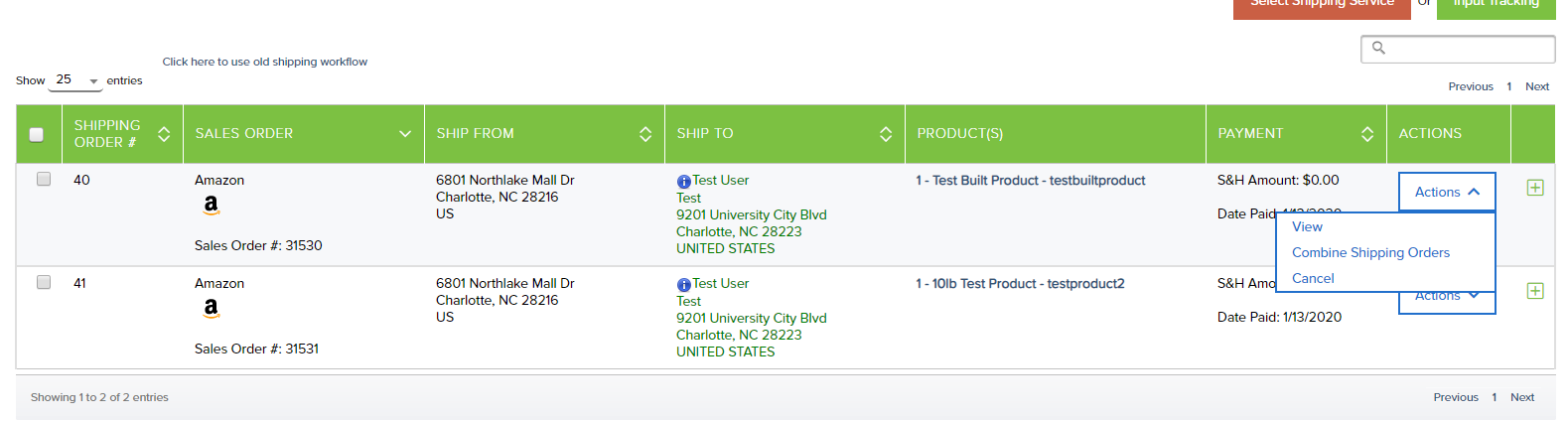Click the old shipping workflow link
This screenshot has height=421, width=1568.
coord(265,62)
